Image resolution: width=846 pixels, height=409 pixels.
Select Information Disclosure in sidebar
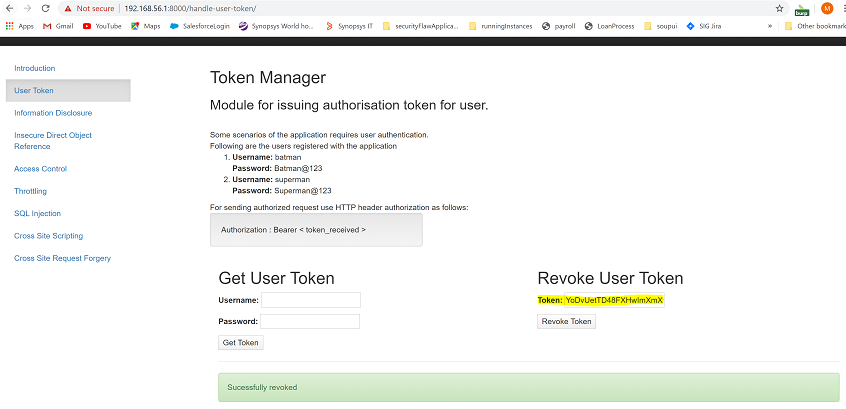[x=53, y=113]
